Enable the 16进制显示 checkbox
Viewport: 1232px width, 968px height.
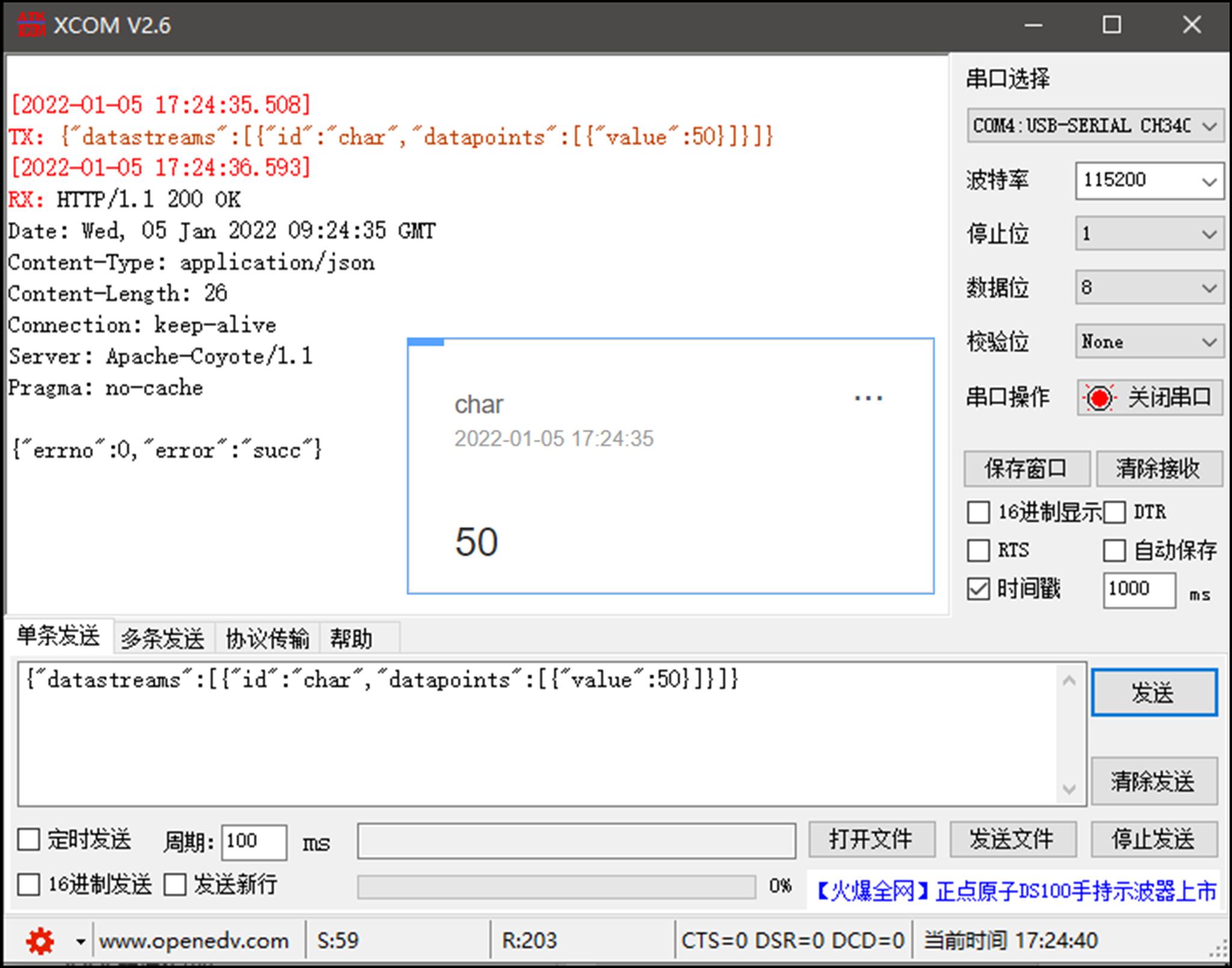[x=979, y=513]
